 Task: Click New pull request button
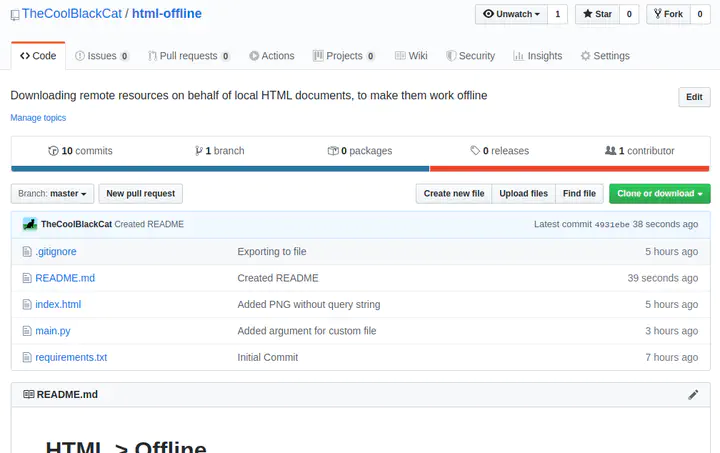click(x=141, y=194)
